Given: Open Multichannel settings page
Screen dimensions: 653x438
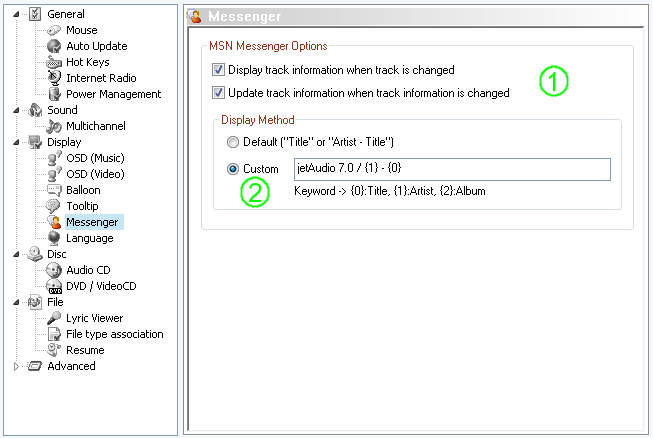Looking at the screenshot, I should pyautogui.click(x=96, y=126).
